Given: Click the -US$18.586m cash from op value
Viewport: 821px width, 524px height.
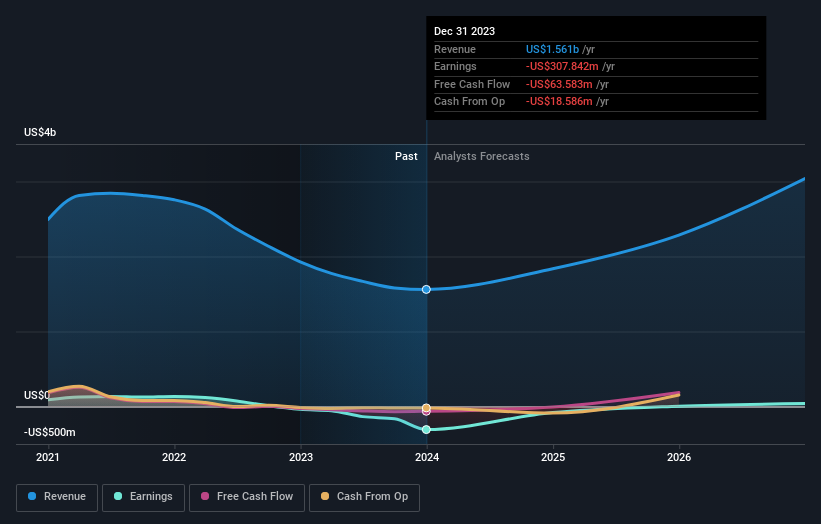Looking at the screenshot, I should (x=559, y=102).
